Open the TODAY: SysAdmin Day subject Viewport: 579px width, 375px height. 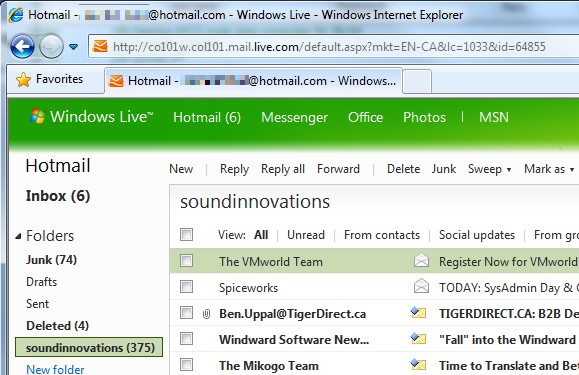click(509, 288)
